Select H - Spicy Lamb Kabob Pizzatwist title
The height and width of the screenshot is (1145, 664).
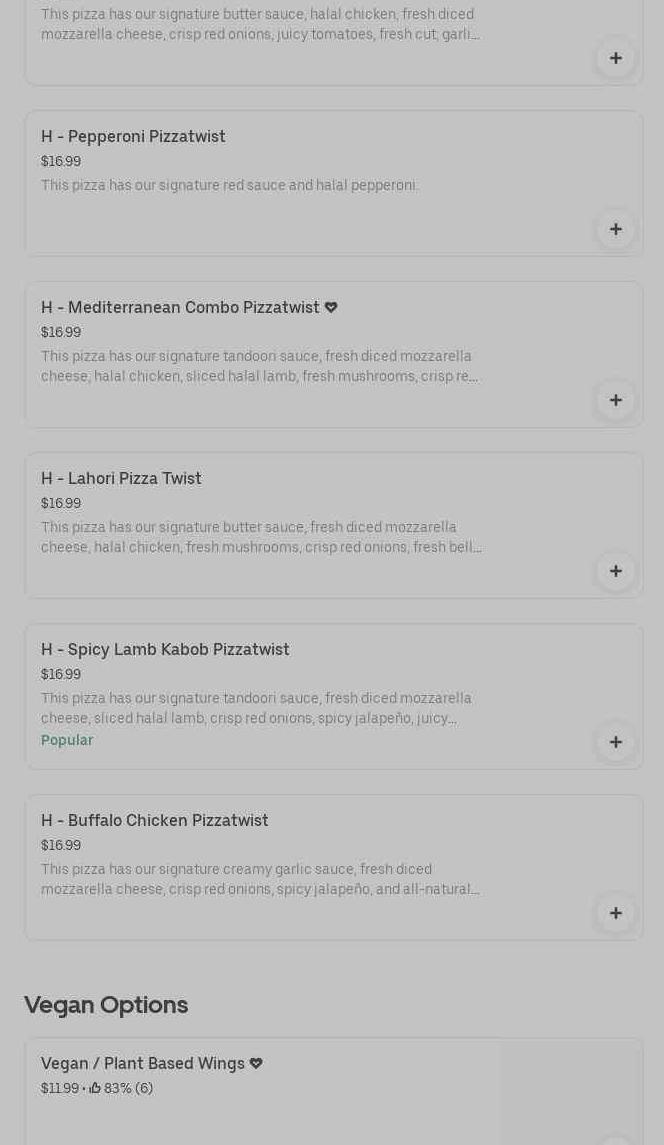tap(165, 649)
